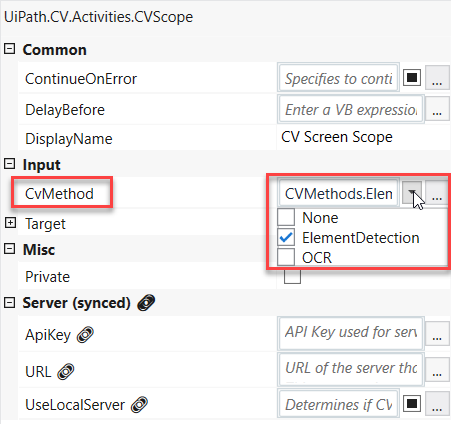
Task: Open the CvMethod dropdown arrow
Action: tap(412, 193)
